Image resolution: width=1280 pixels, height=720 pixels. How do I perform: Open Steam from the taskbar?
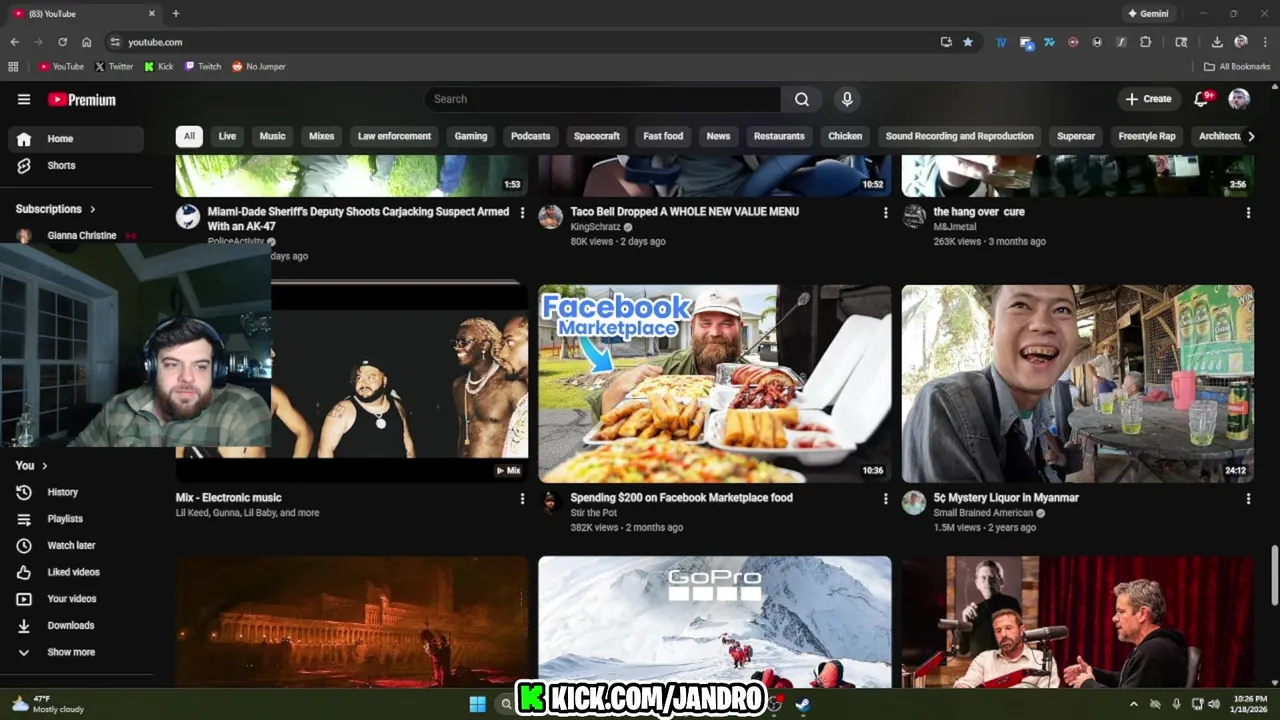pos(802,704)
